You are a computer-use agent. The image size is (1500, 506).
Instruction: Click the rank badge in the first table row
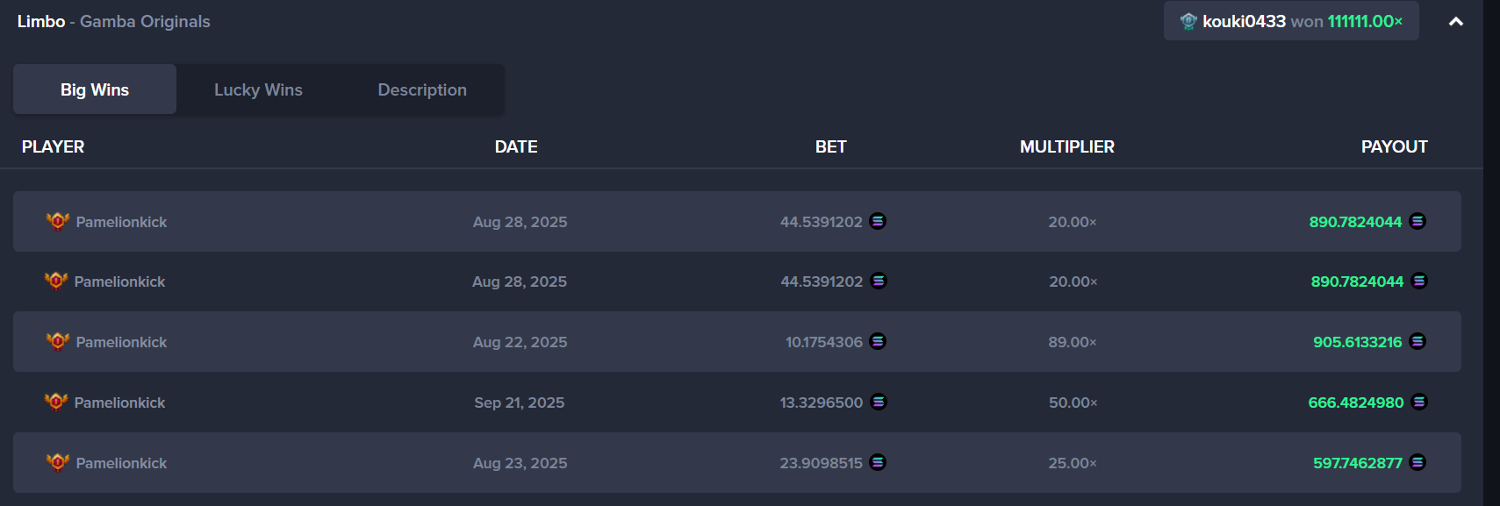[58, 221]
